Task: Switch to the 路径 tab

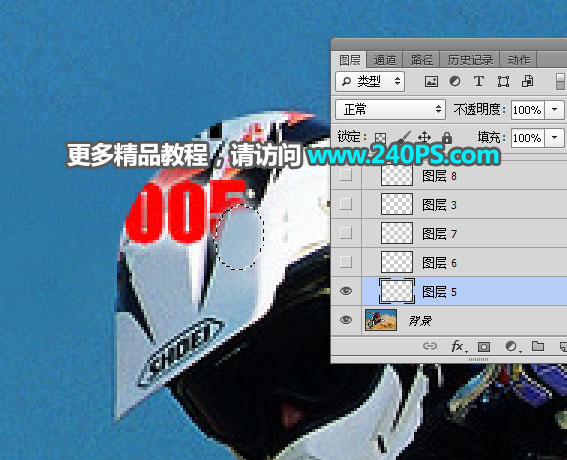Action: tap(421, 60)
